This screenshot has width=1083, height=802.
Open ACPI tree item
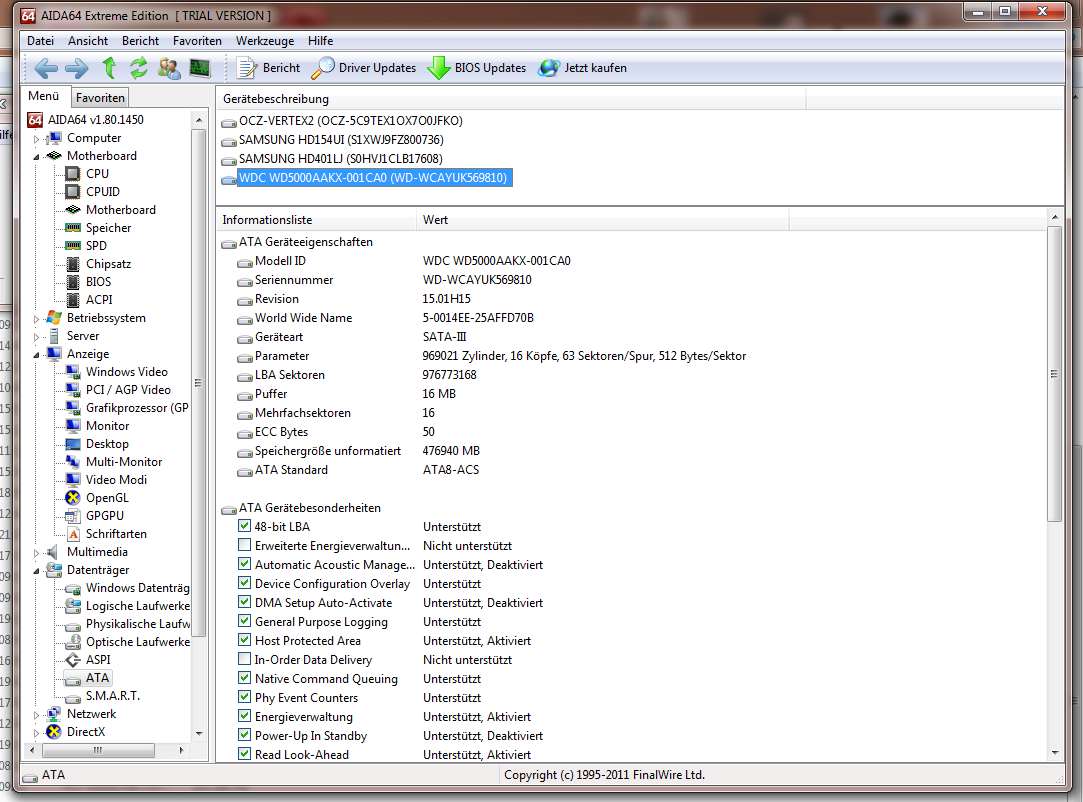click(x=99, y=299)
